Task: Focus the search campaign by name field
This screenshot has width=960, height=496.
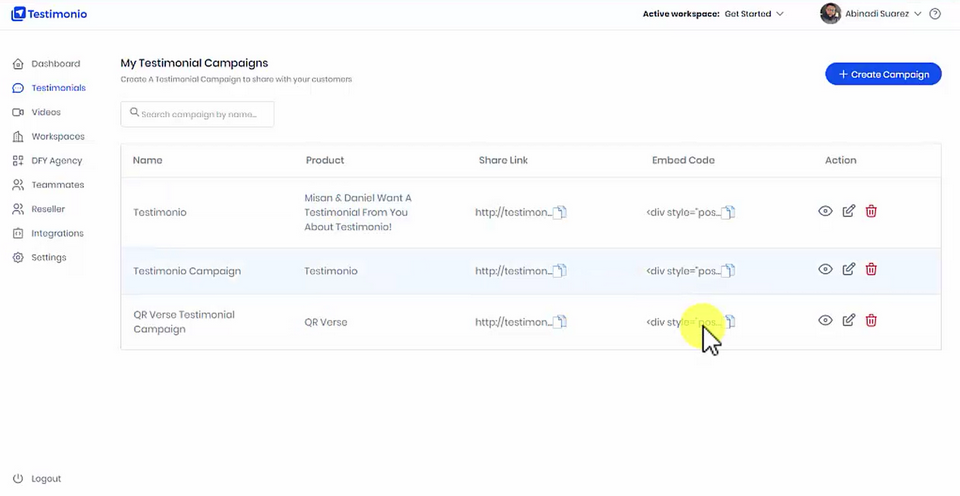Action: pos(197,114)
